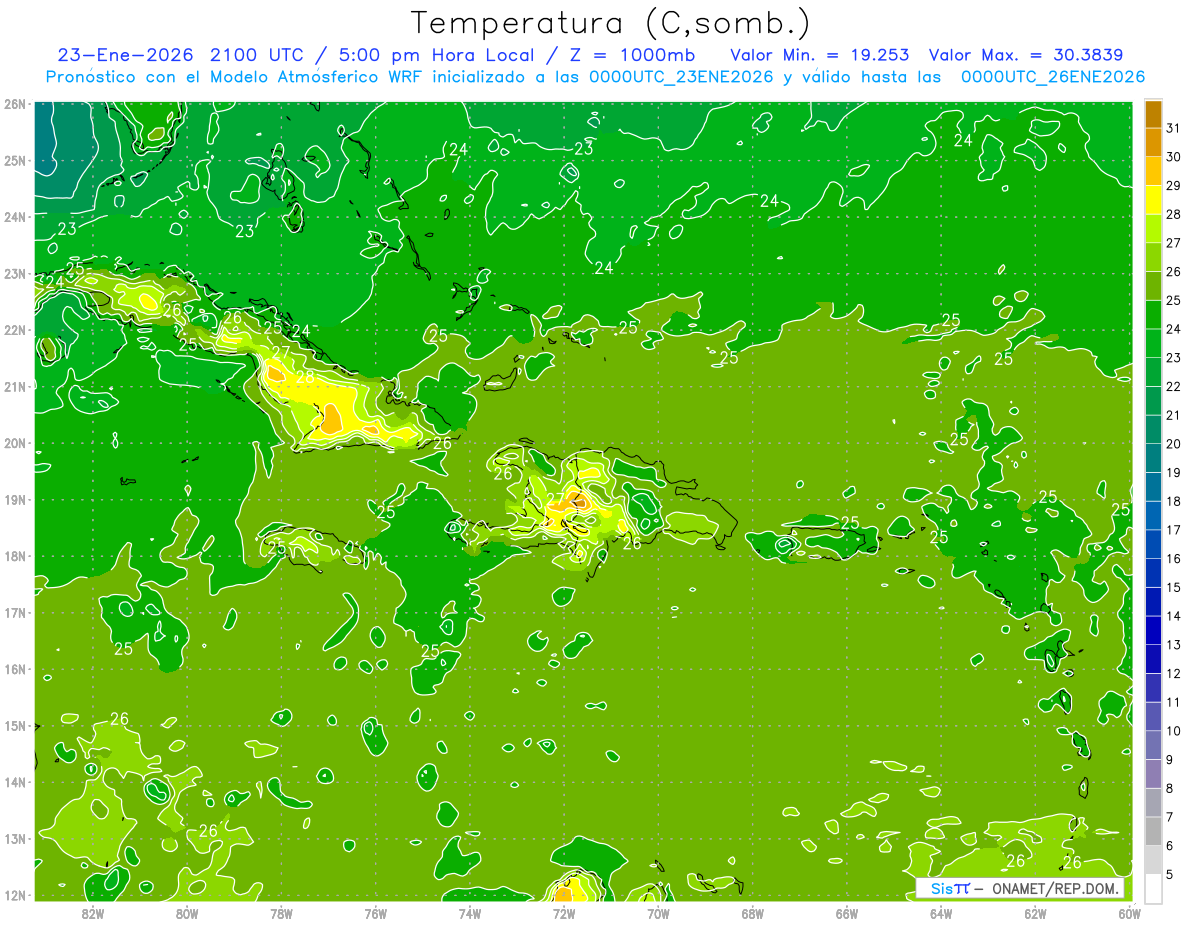
Task: Click the color scale label 11
Action: [x=1173, y=702]
